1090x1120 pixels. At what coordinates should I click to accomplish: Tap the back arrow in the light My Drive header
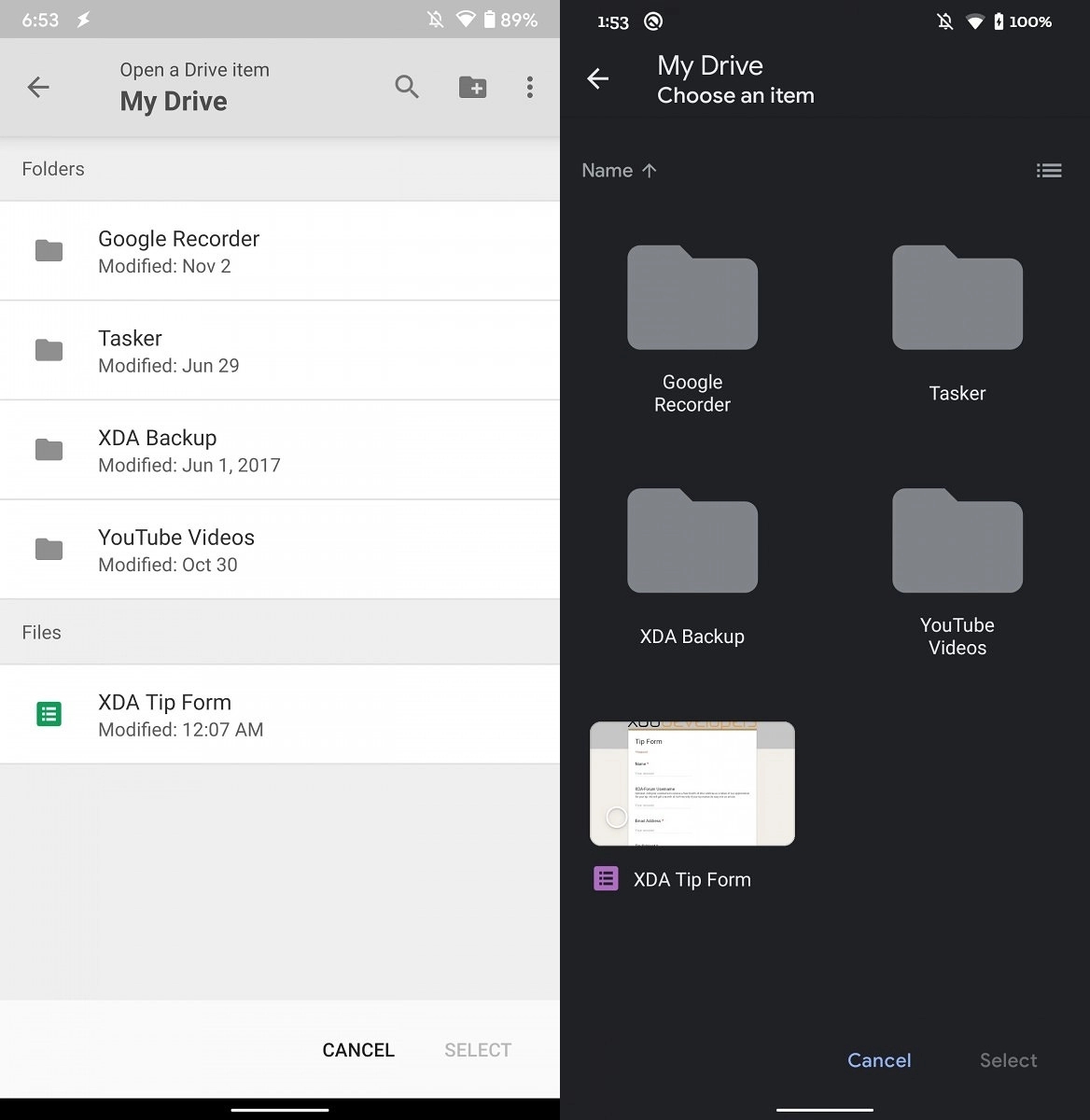coord(38,87)
